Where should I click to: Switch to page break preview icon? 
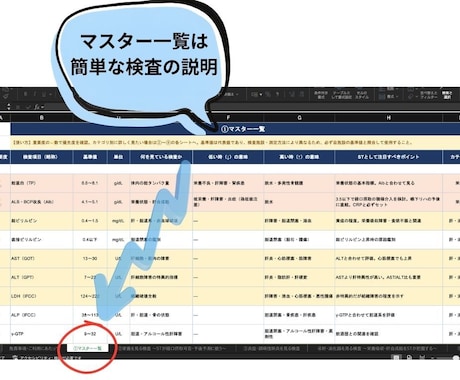point(422,358)
